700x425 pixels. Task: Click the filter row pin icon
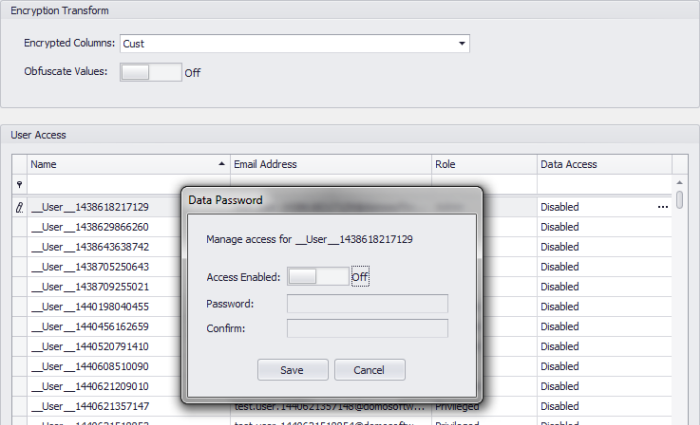[19, 184]
